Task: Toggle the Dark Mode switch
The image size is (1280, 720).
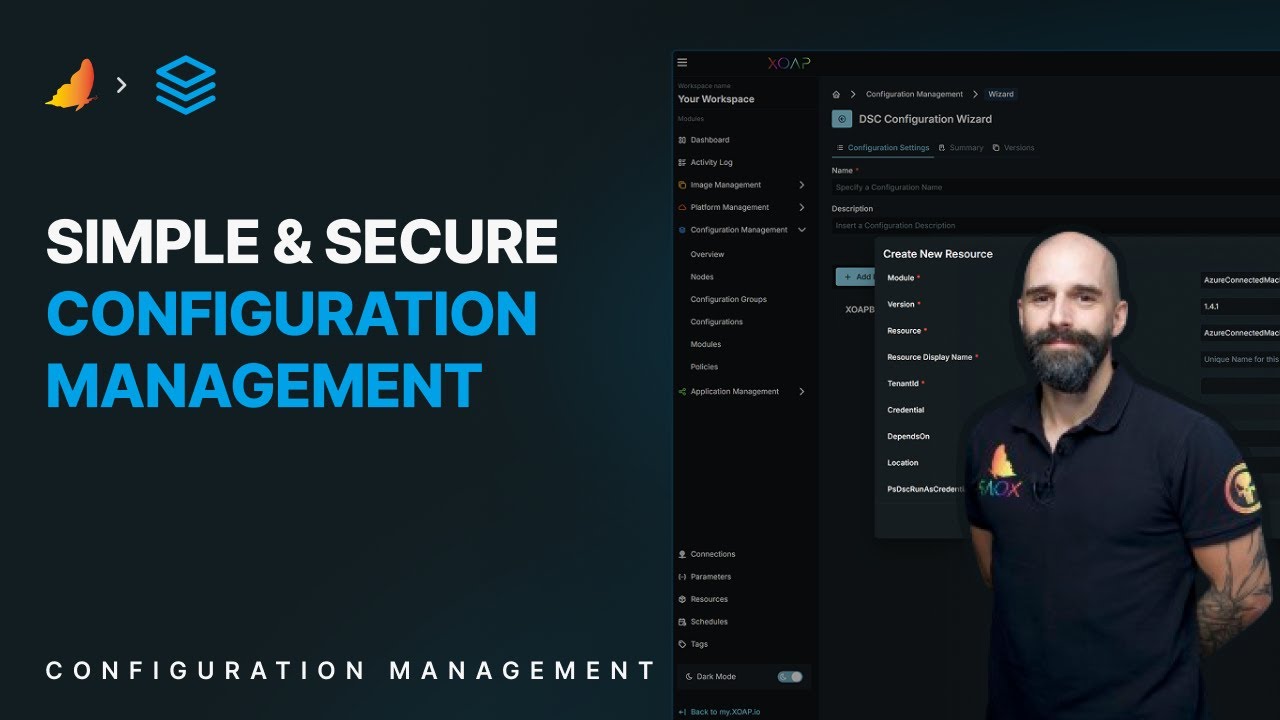Action: point(790,677)
